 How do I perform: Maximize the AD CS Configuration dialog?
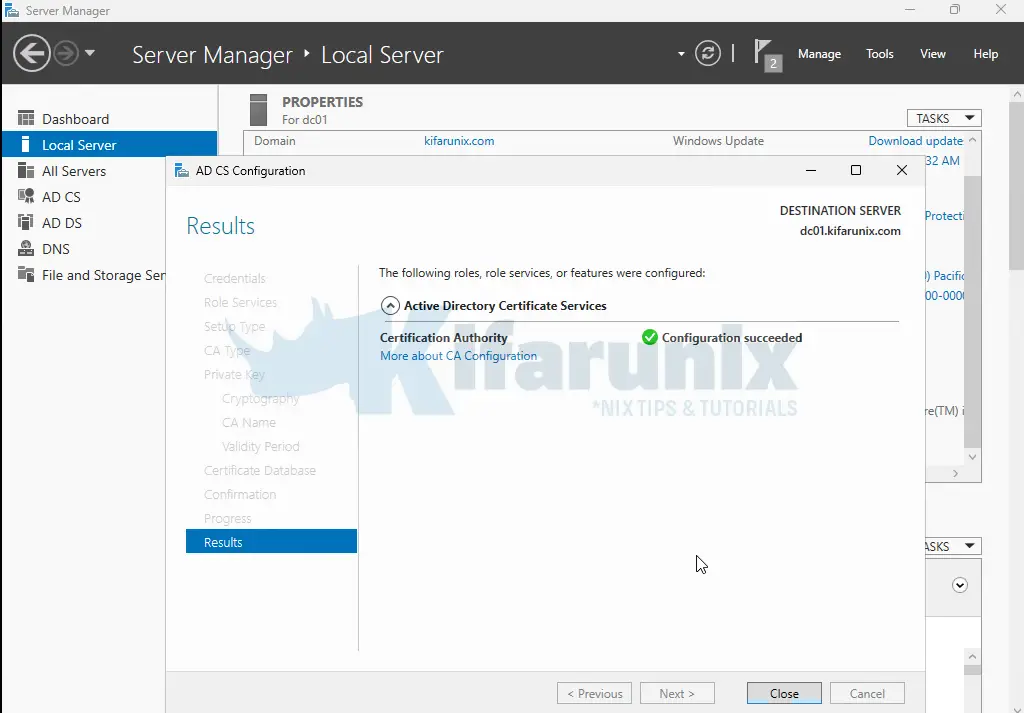pyautogui.click(x=856, y=170)
